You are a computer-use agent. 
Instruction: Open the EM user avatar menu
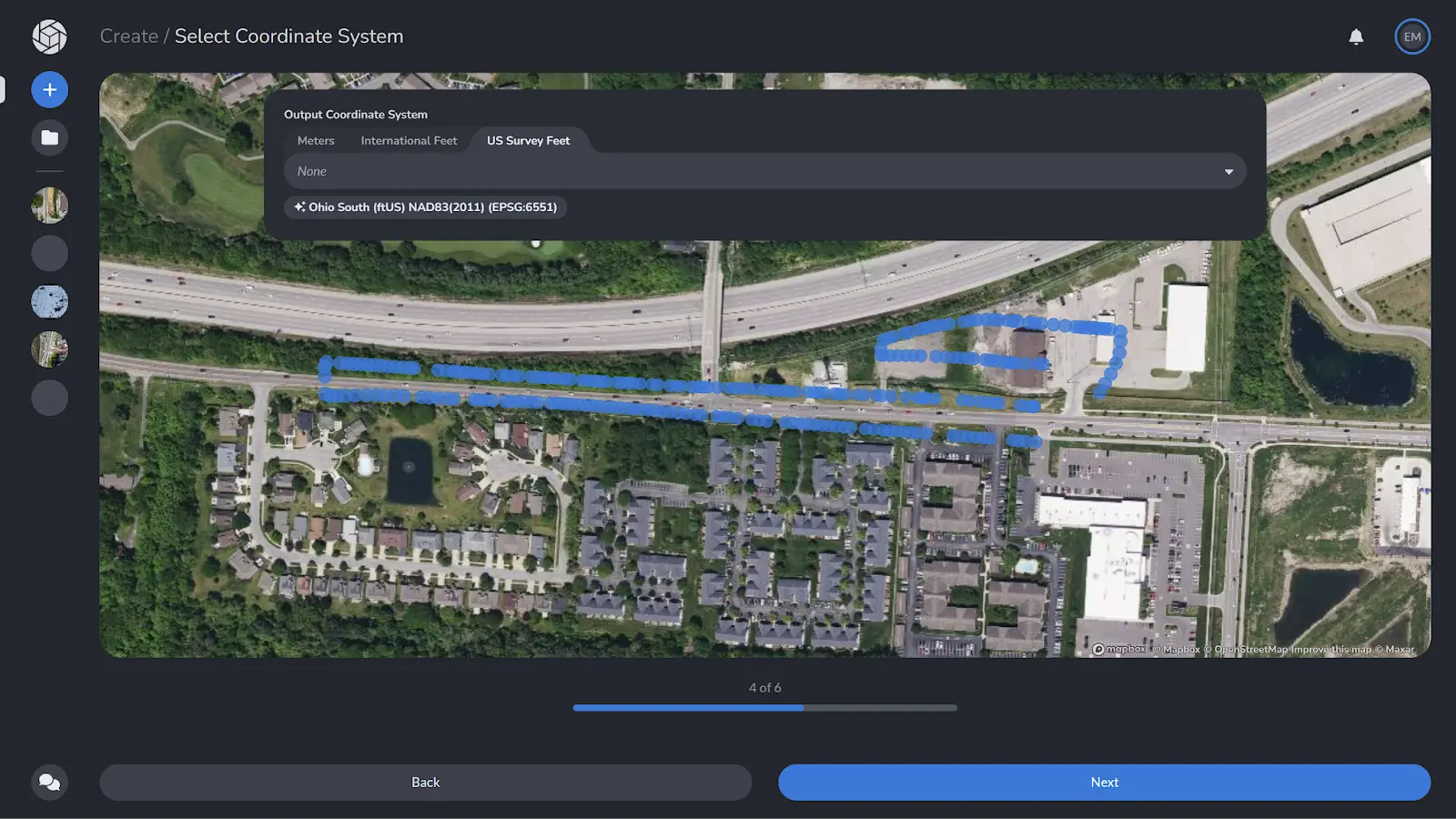(1412, 36)
